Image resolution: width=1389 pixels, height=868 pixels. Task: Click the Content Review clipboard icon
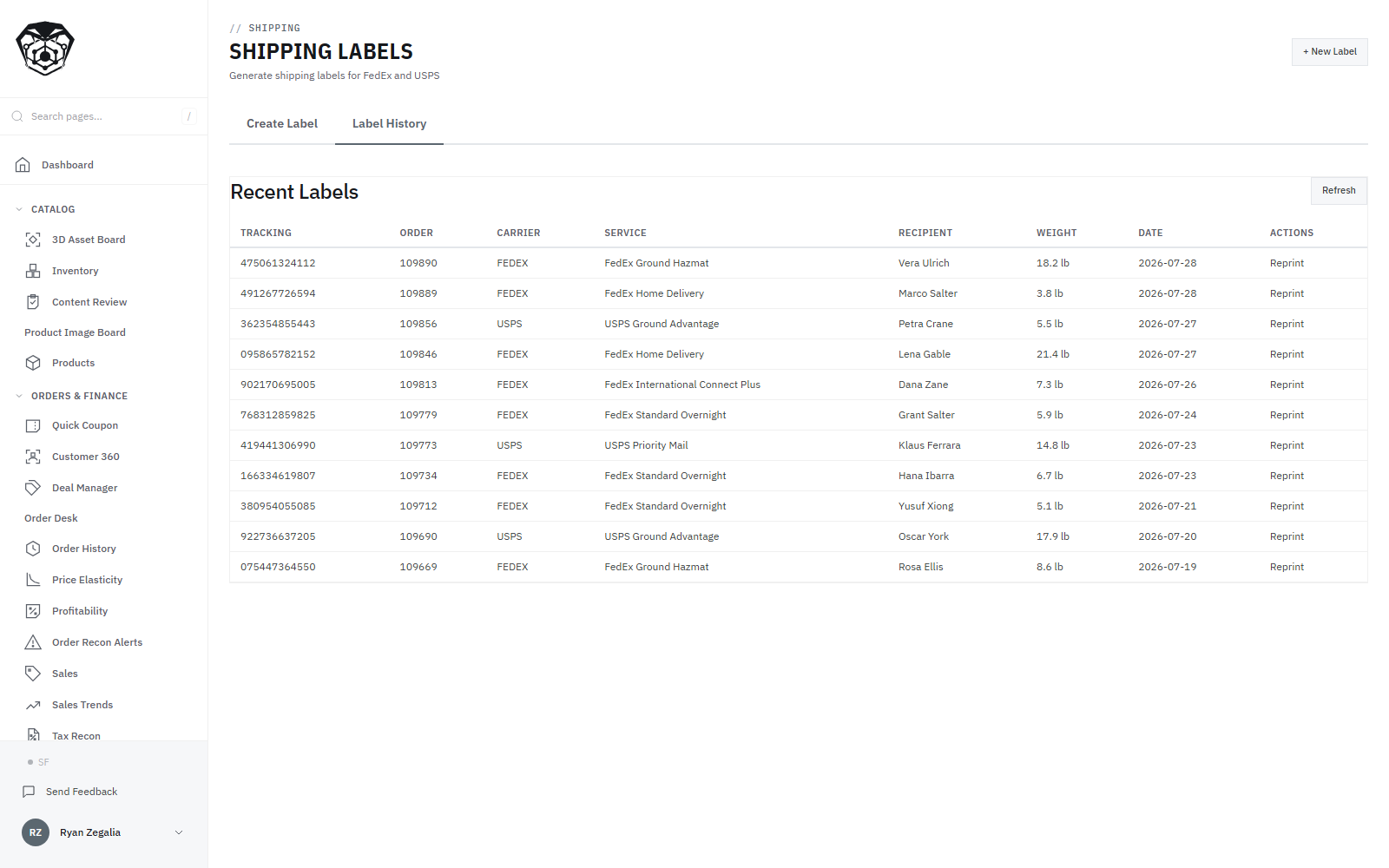point(33,302)
